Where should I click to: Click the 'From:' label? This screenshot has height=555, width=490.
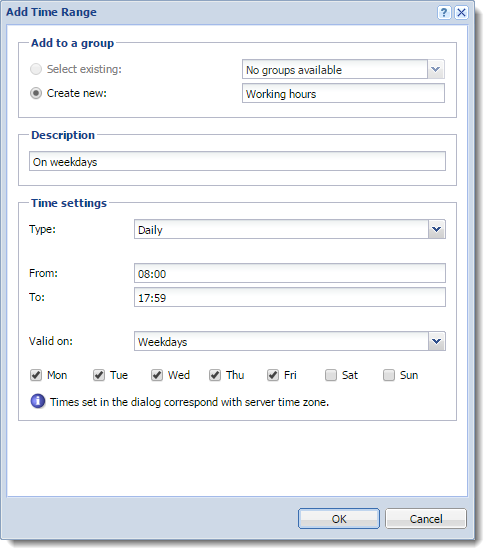[x=43, y=273]
